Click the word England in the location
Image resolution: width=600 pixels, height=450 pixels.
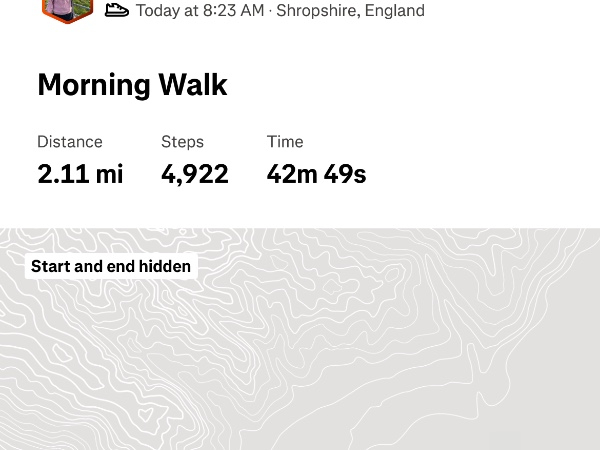pos(396,11)
